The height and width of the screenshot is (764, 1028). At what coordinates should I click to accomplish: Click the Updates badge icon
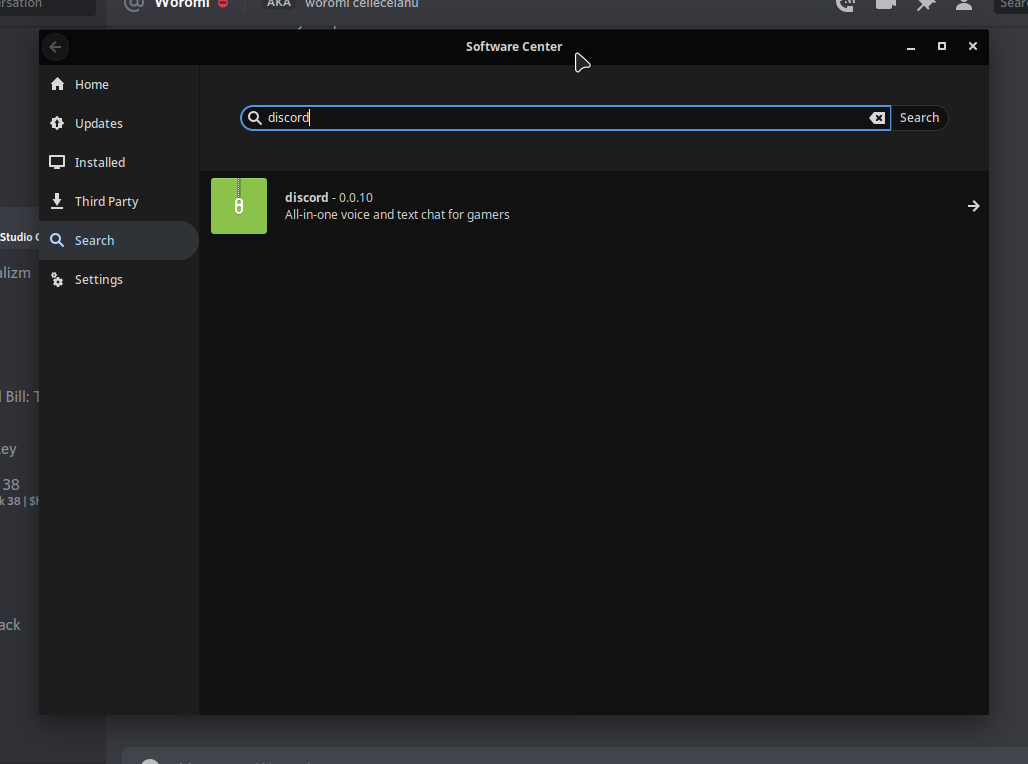57,123
